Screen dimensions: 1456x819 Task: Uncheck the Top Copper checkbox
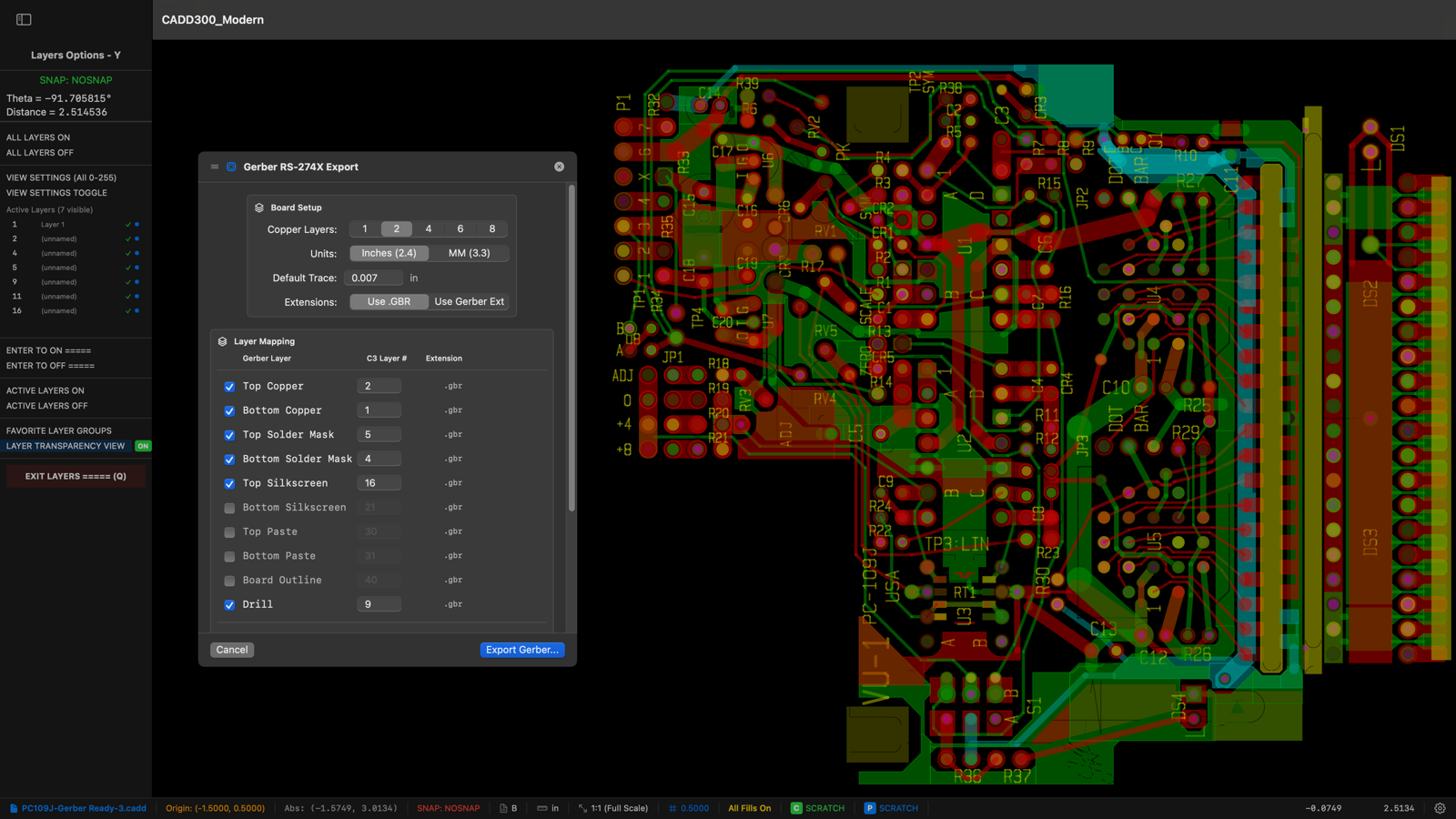click(229, 387)
